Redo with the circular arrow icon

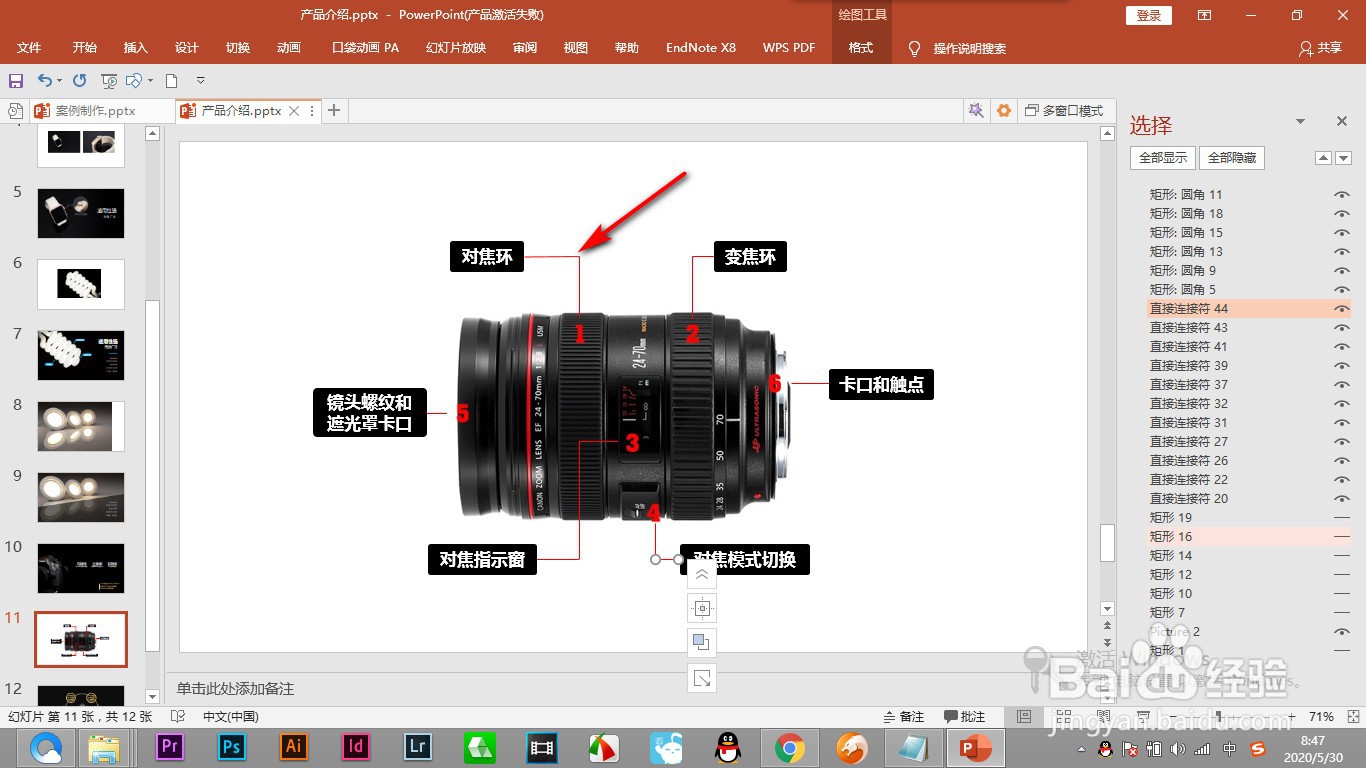pos(80,81)
